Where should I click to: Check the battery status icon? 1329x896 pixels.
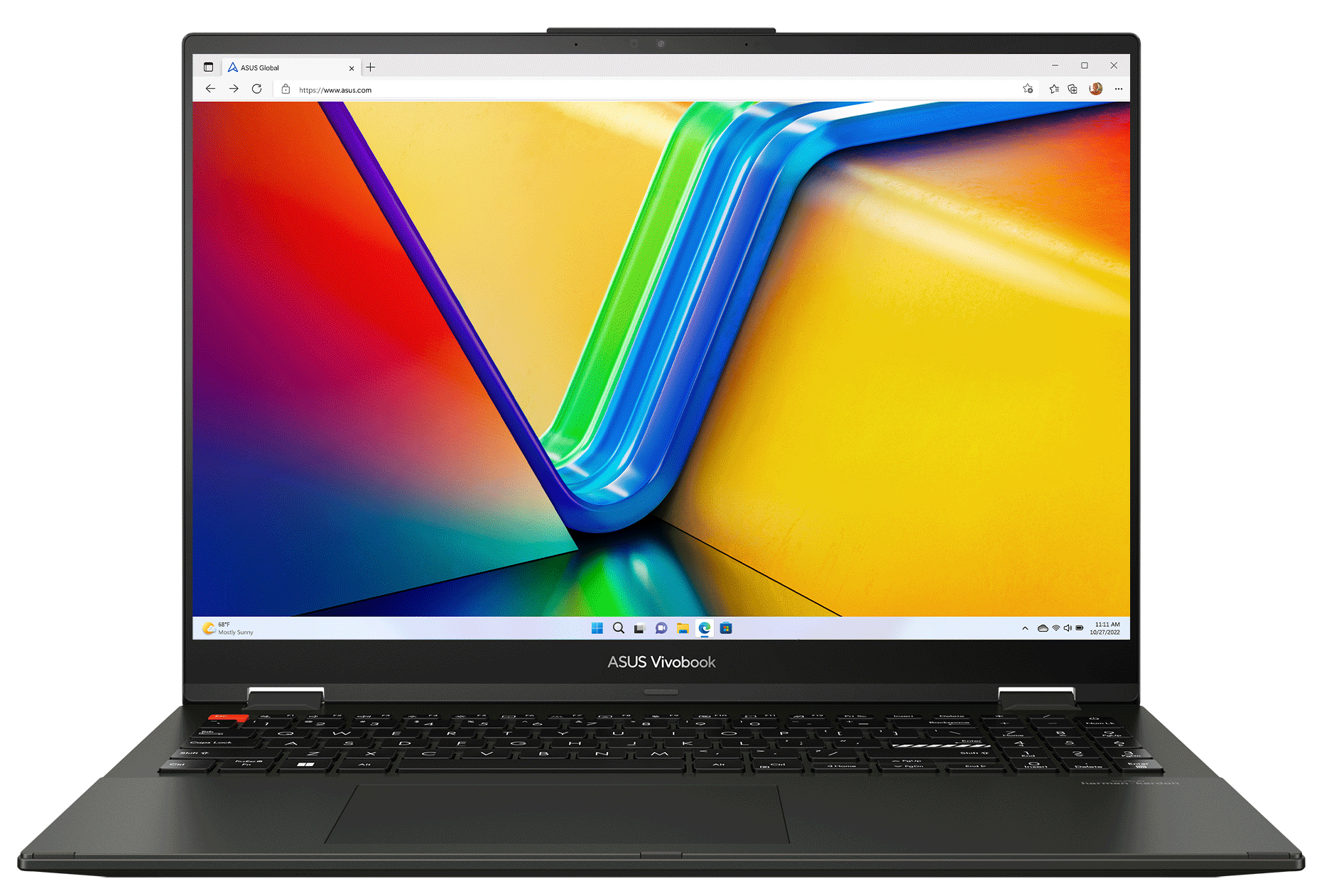point(1080,628)
